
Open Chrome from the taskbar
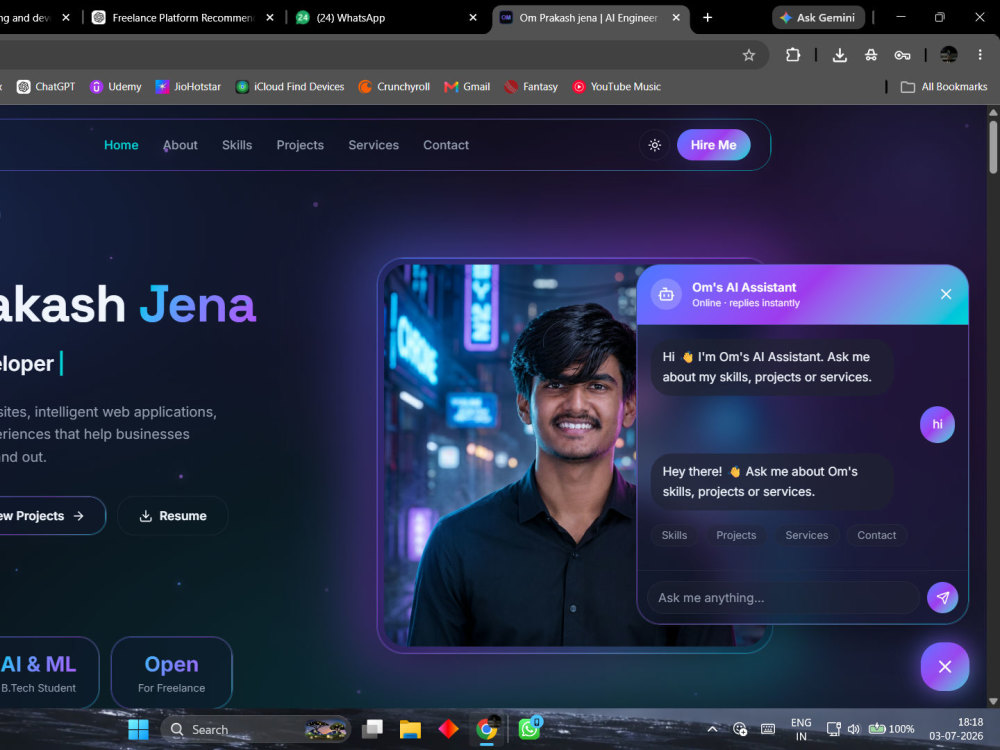(x=487, y=729)
